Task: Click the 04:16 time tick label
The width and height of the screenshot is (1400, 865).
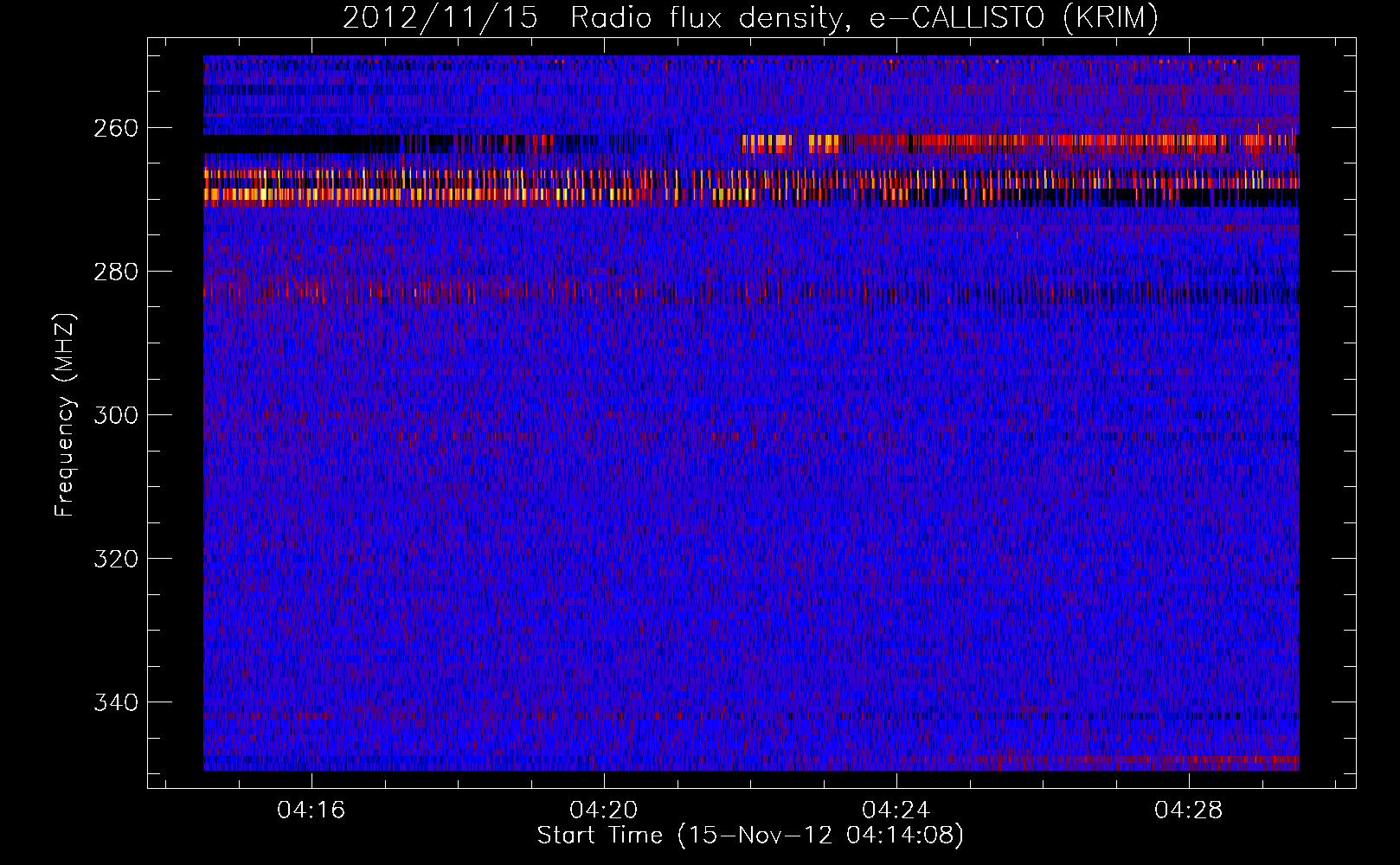Action: coord(311,810)
